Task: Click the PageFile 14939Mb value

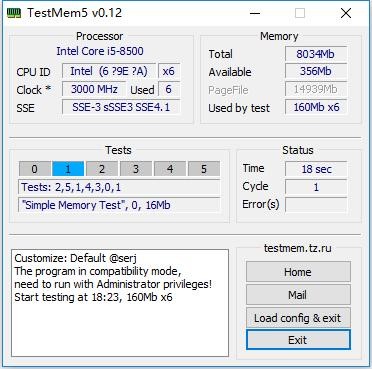Action: coord(316,89)
